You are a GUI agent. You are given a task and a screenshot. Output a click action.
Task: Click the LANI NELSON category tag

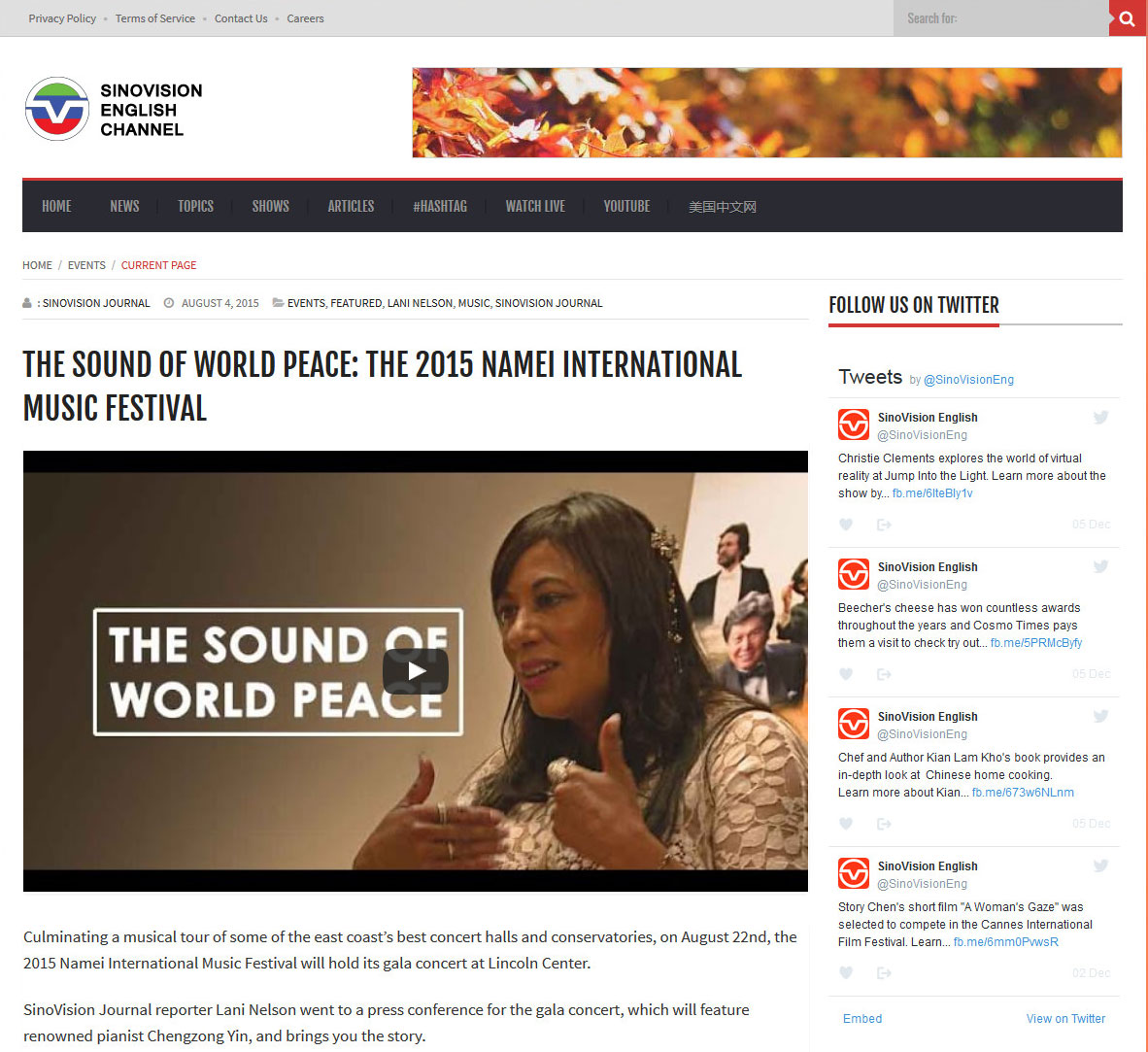420,303
